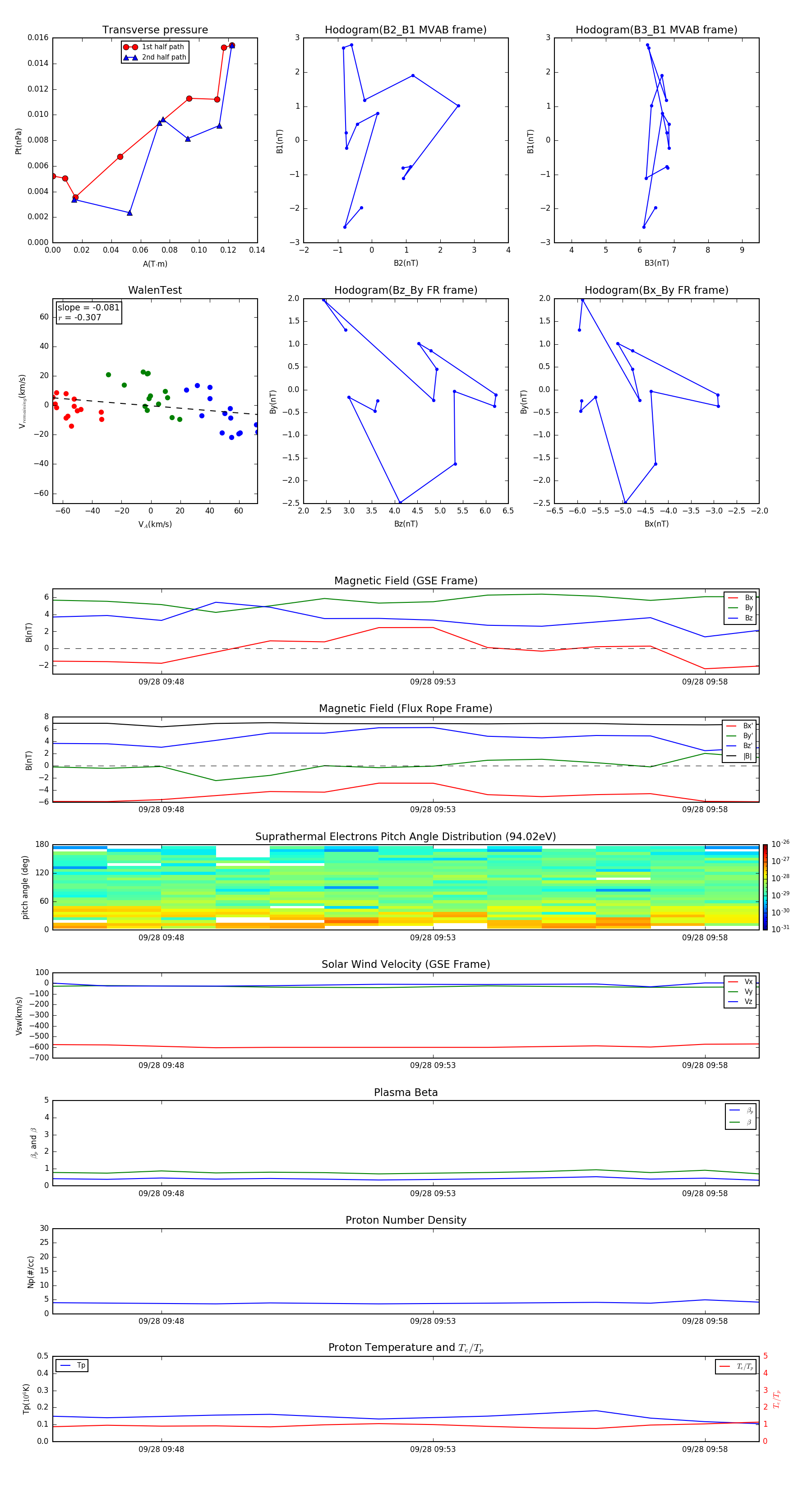Click the 'Vx' legend entry

(x=740, y=981)
